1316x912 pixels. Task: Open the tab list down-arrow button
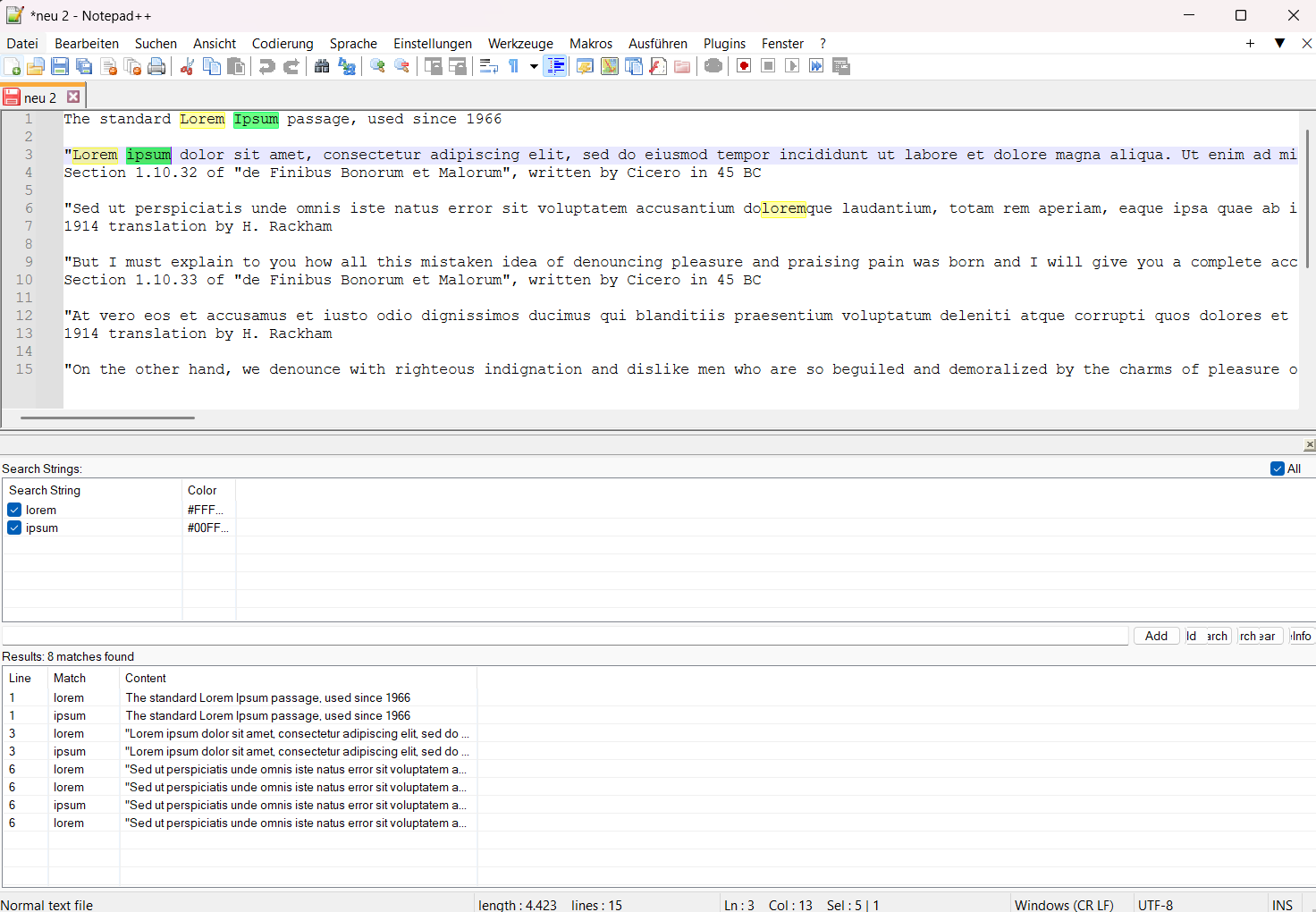pos(1279,43)
